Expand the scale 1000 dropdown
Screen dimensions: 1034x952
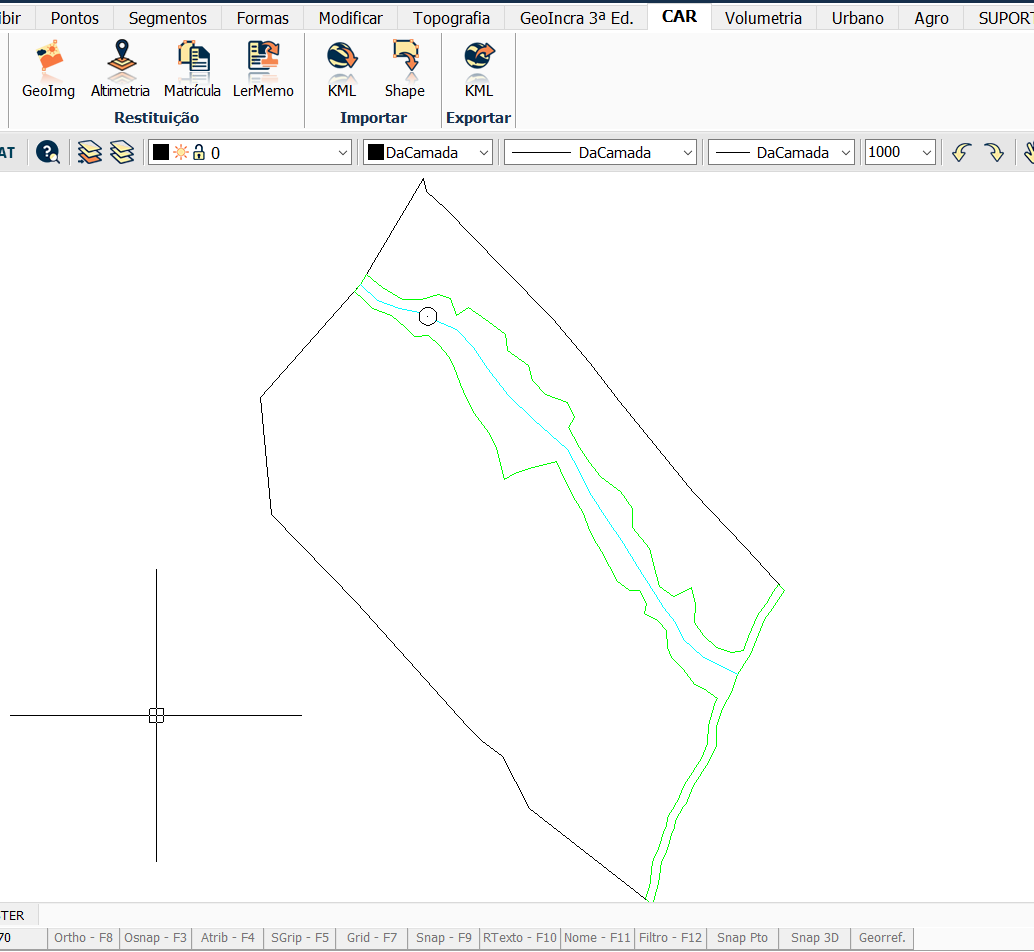tap(926, 153)
